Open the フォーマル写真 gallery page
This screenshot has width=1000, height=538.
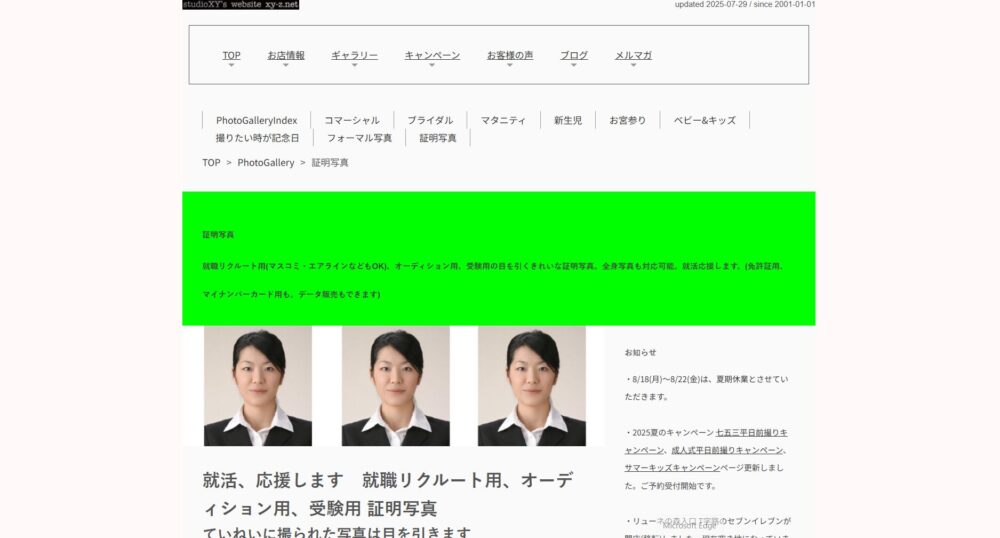tap(359, 138)
